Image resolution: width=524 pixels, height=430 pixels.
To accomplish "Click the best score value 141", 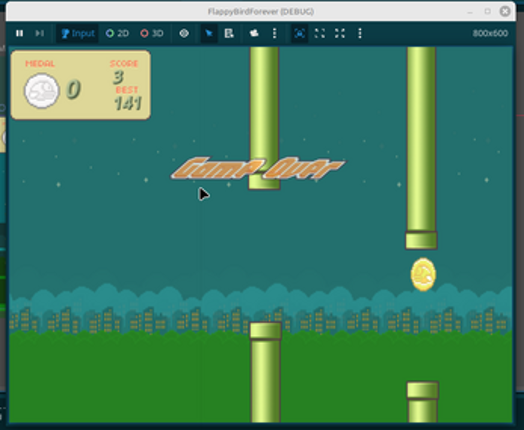I will tap(128, 103).
